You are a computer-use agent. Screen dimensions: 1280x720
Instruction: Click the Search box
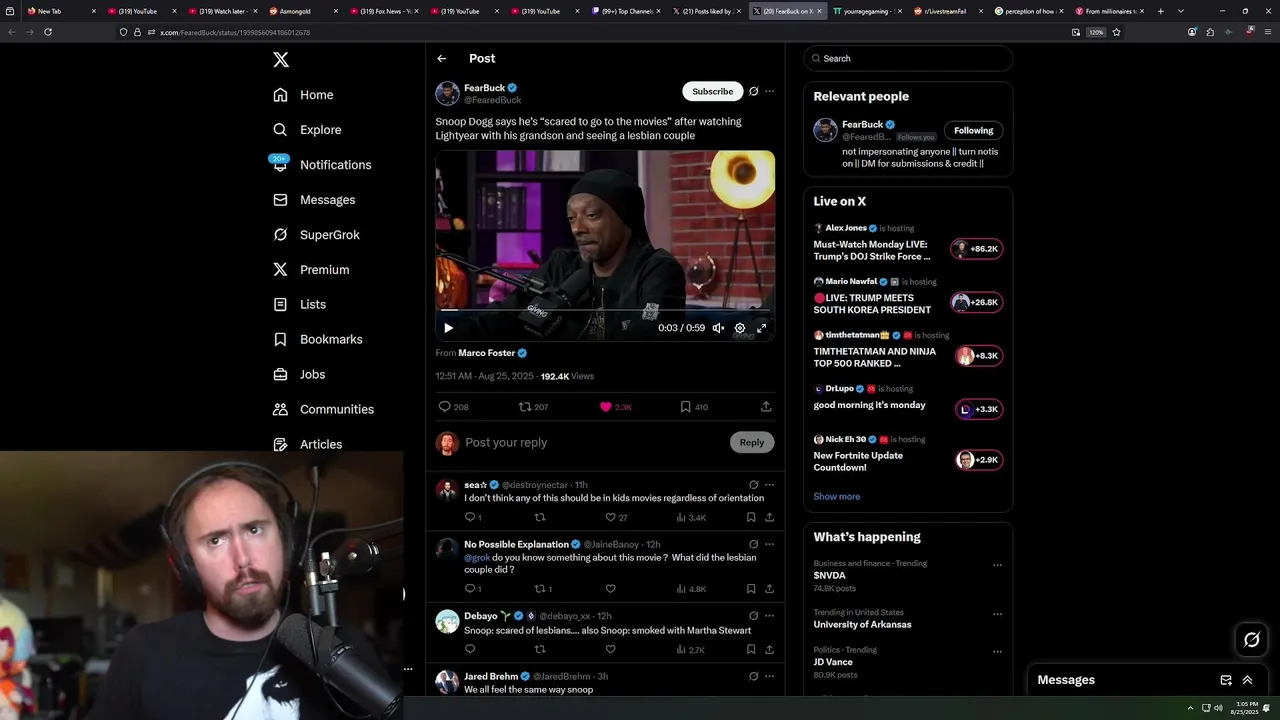tap(908, 59)
